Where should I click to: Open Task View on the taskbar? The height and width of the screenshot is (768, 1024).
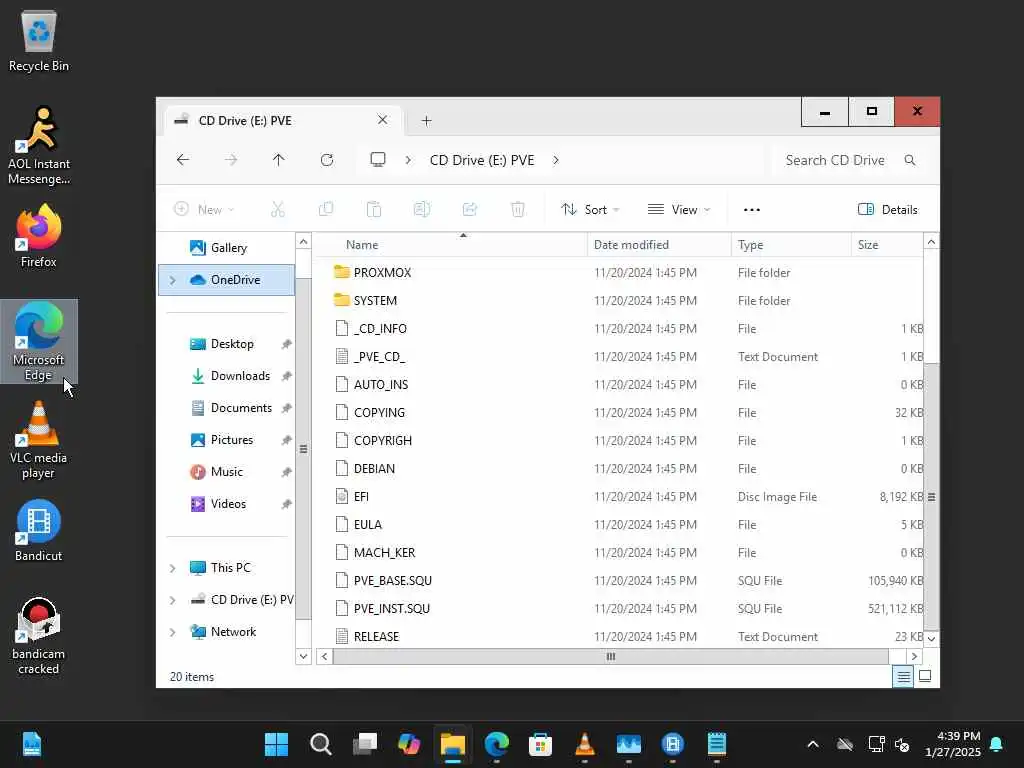[x=365, y=744]
